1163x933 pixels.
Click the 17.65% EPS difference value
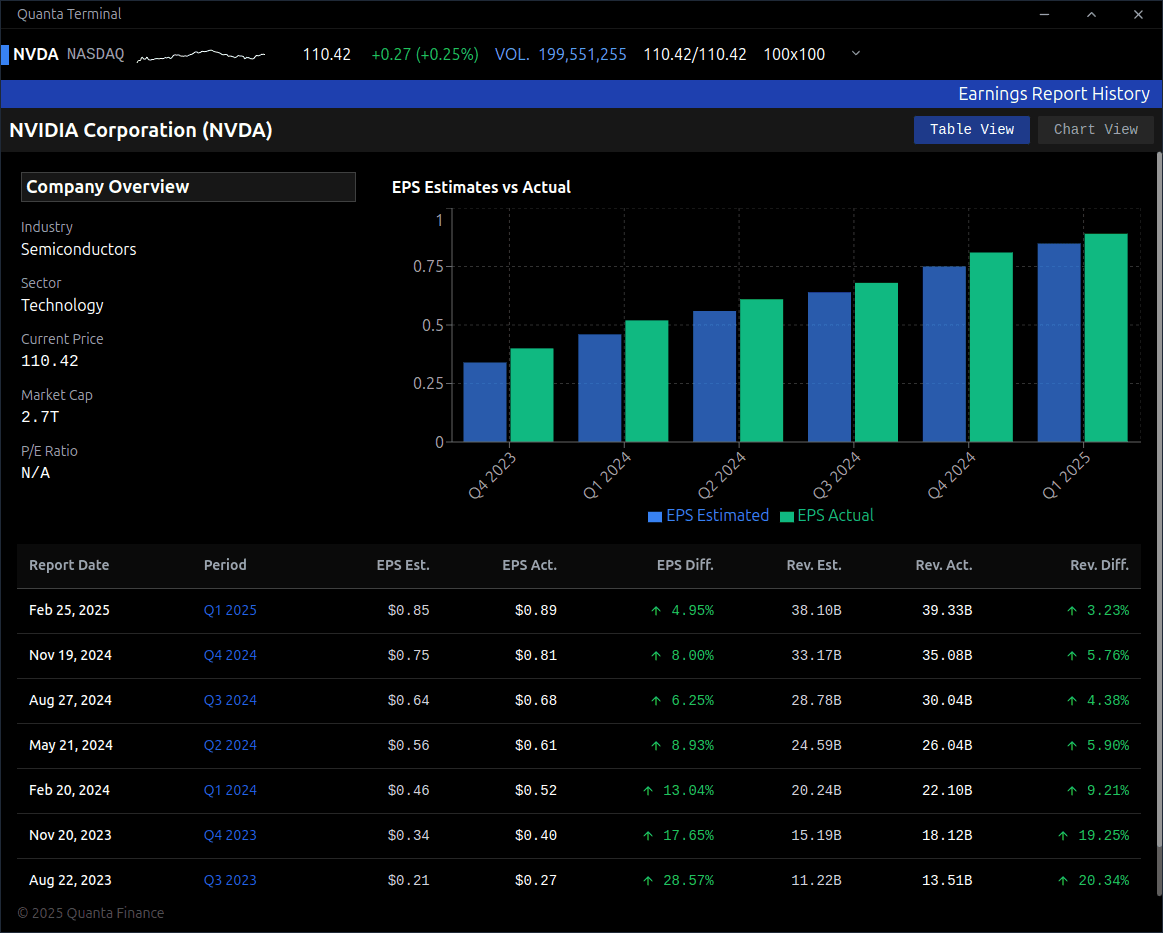click(688, 835)
